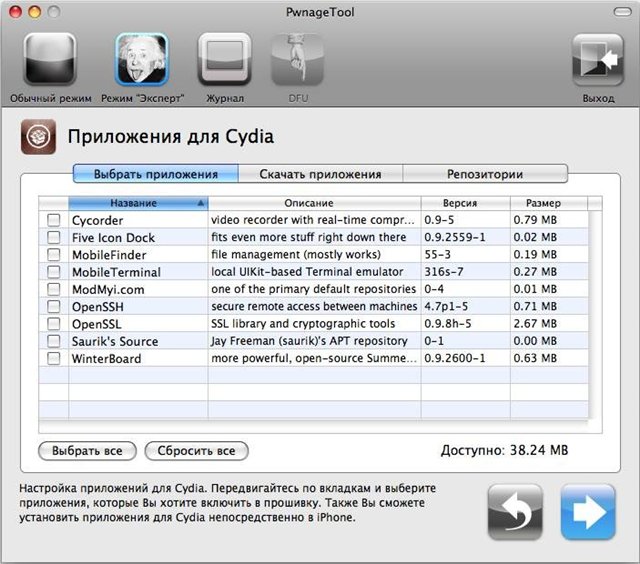640x564 pixels.
Task: Tick the WinterBoard checkbox
Action: (53, 358)
